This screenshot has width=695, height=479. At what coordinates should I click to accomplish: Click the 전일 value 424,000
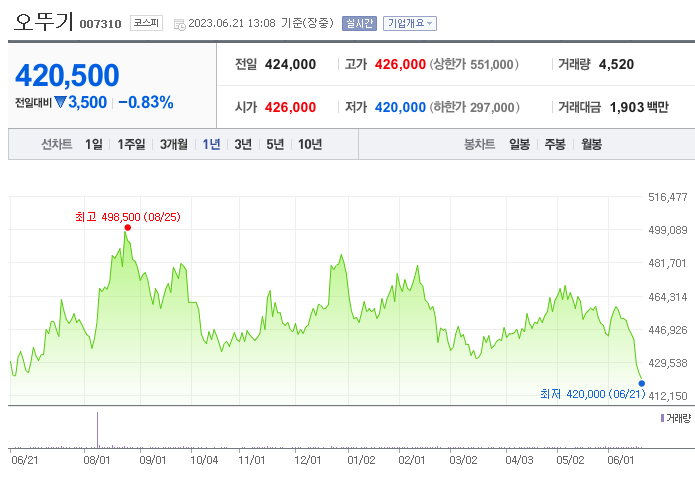tap(290, 64)
